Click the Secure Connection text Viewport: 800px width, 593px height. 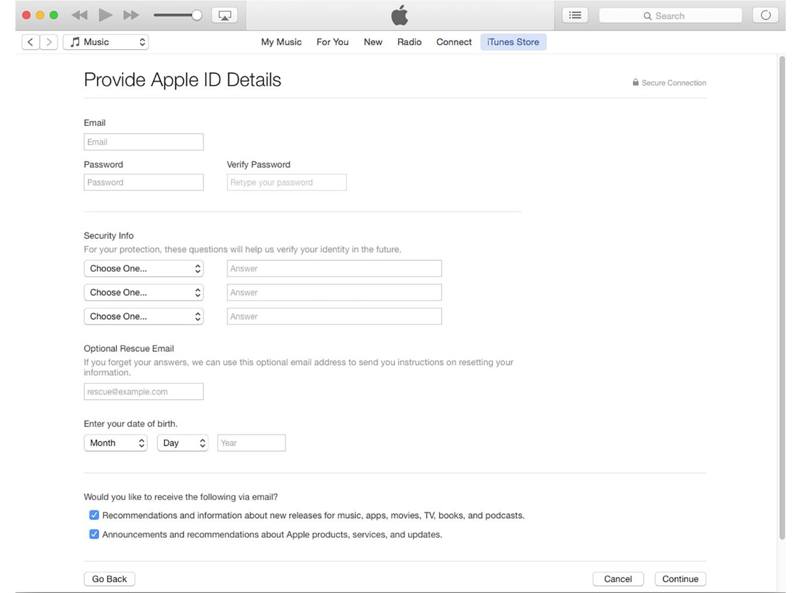[x=674, y=83]
